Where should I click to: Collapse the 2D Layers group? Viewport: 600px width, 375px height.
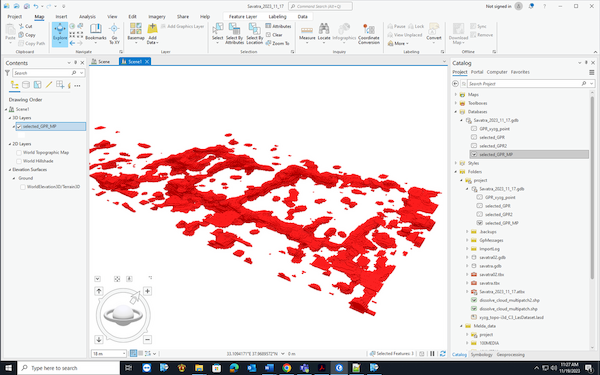(10, 144)
